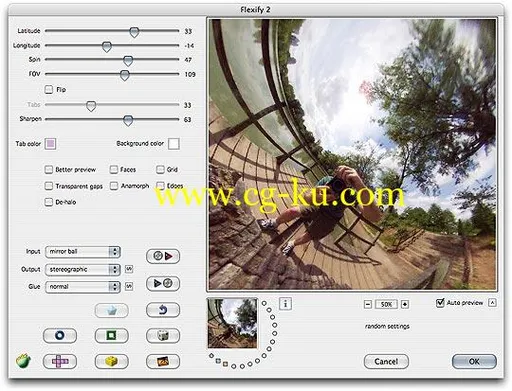Click the Latitude value 33
512x391 pixels.
(x=188, y=31)
